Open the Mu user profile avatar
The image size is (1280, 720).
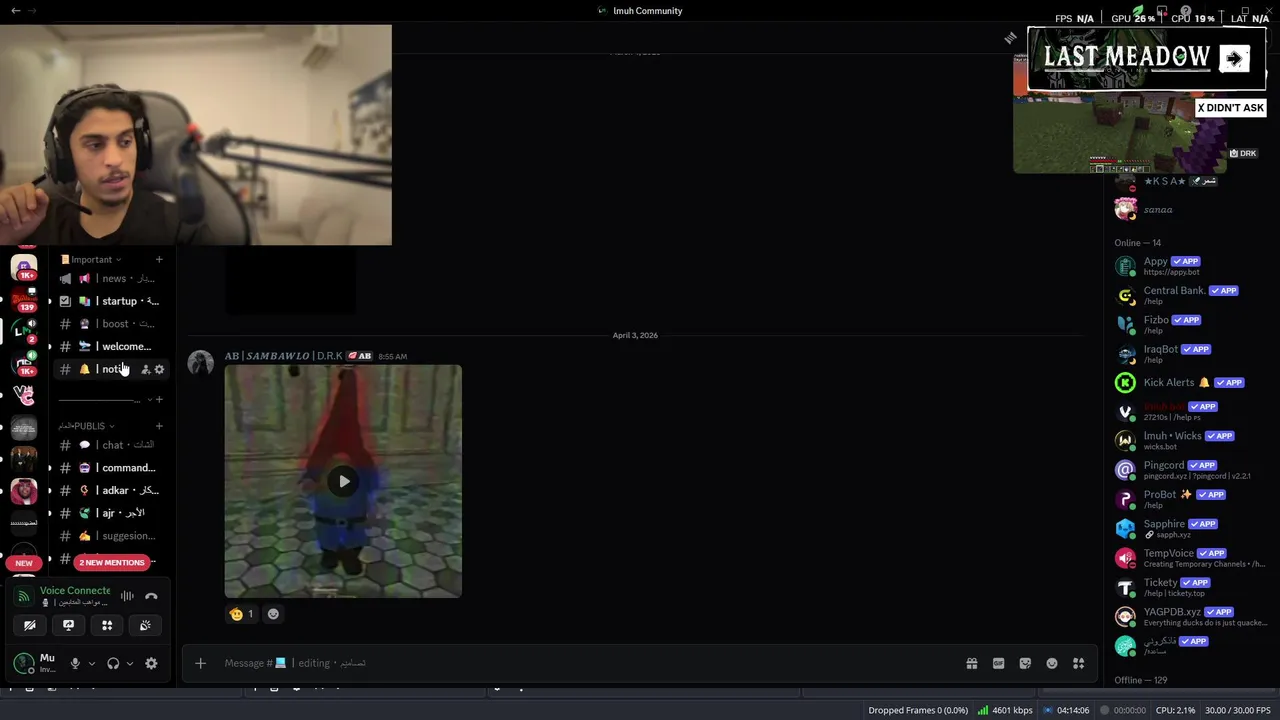tap(24, 663)
